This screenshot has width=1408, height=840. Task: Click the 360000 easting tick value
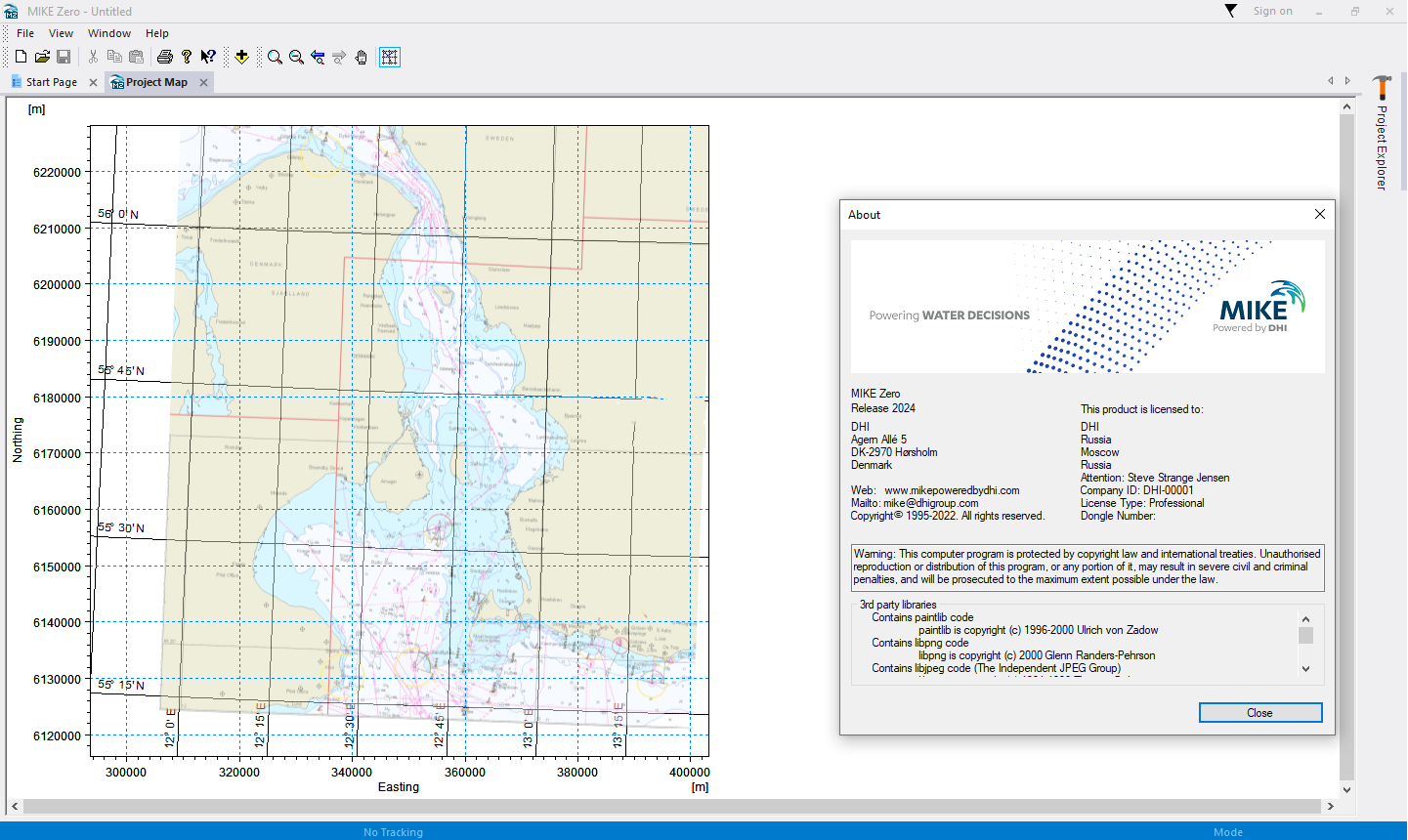tap(465, 773)
